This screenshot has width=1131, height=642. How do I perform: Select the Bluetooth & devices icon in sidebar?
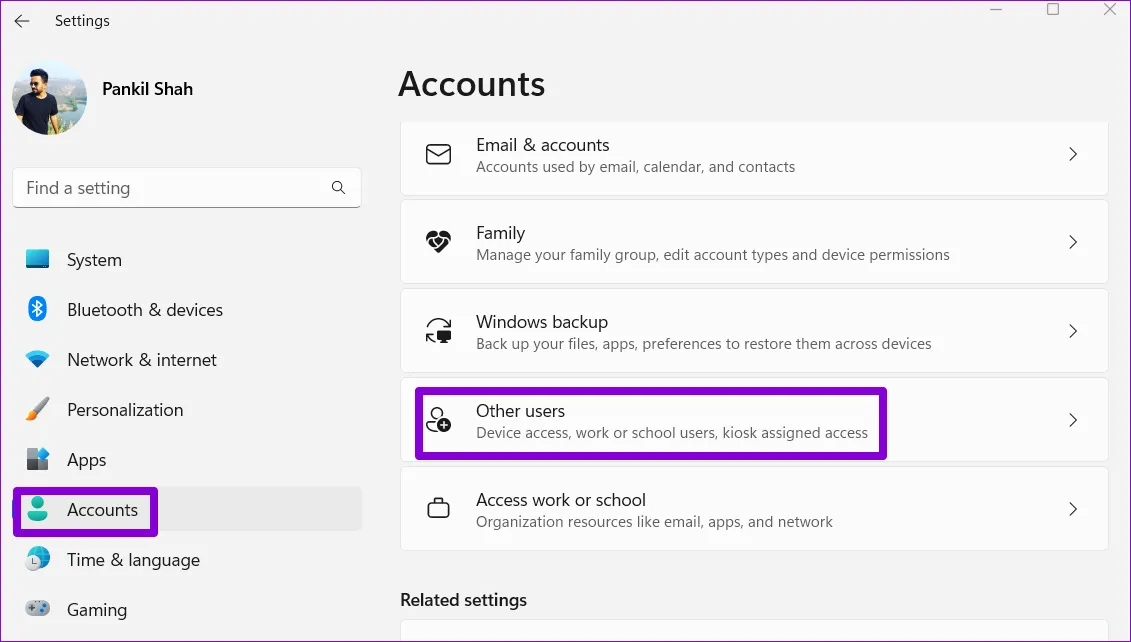36,310
